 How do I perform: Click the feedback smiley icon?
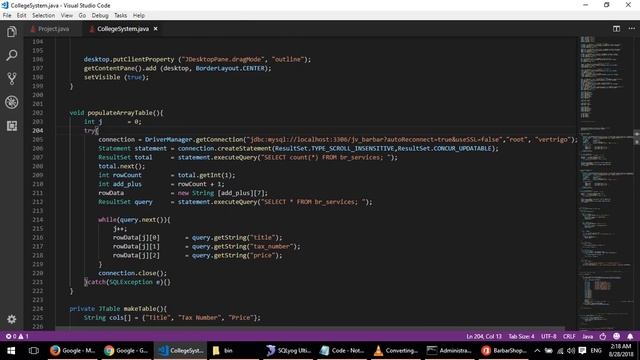click(x=617, y=336)
